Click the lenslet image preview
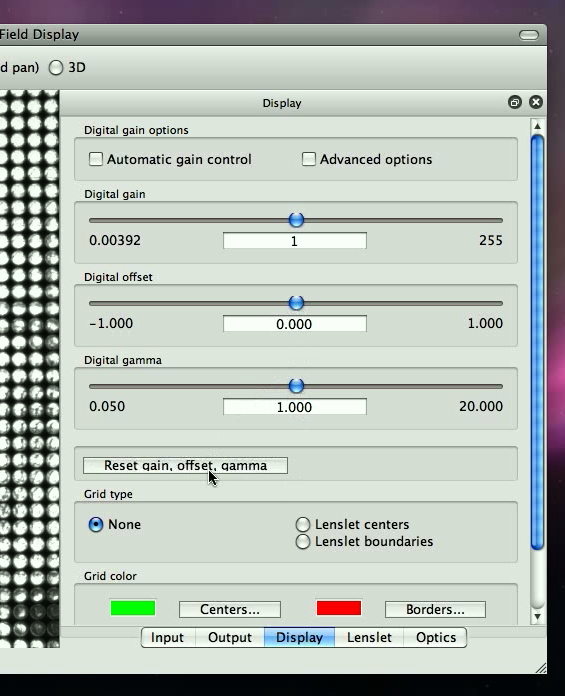 (x=29, y=368)
